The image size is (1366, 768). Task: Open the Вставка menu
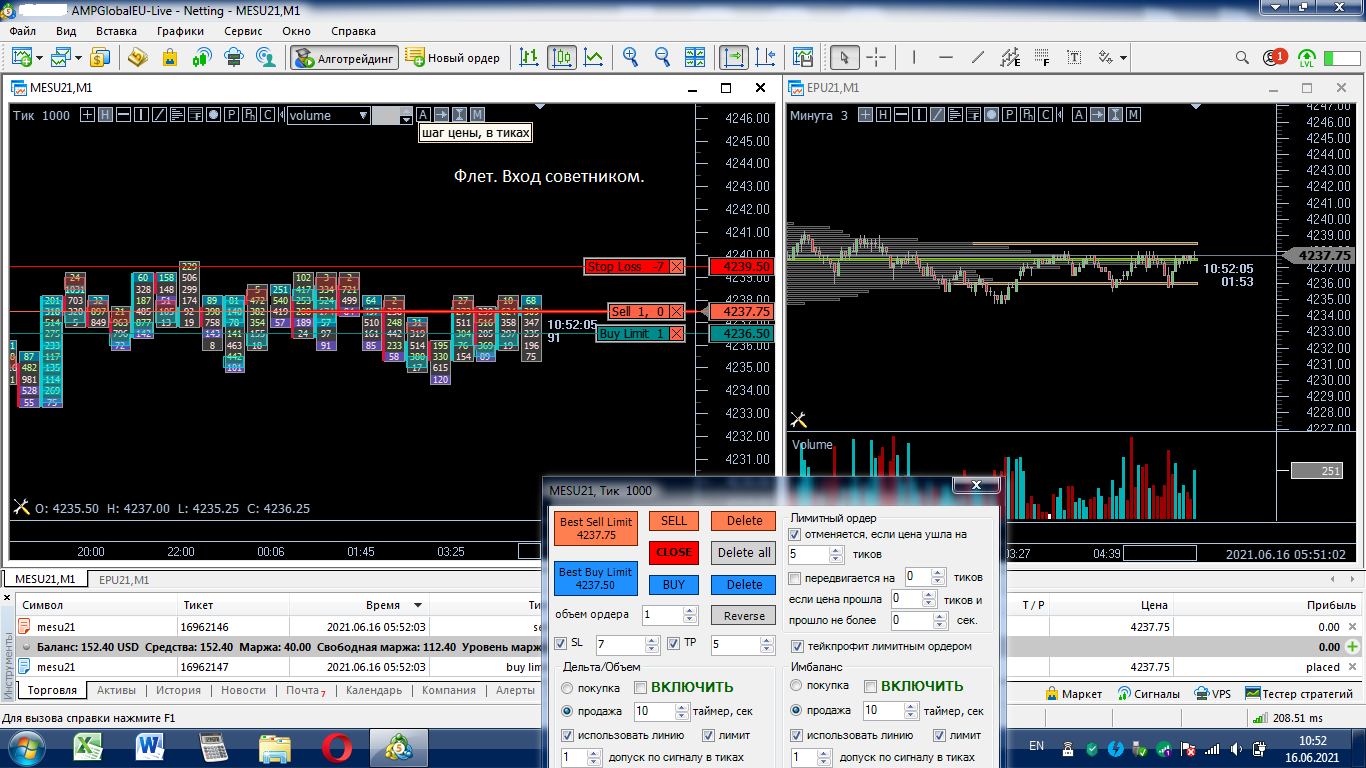116,31
